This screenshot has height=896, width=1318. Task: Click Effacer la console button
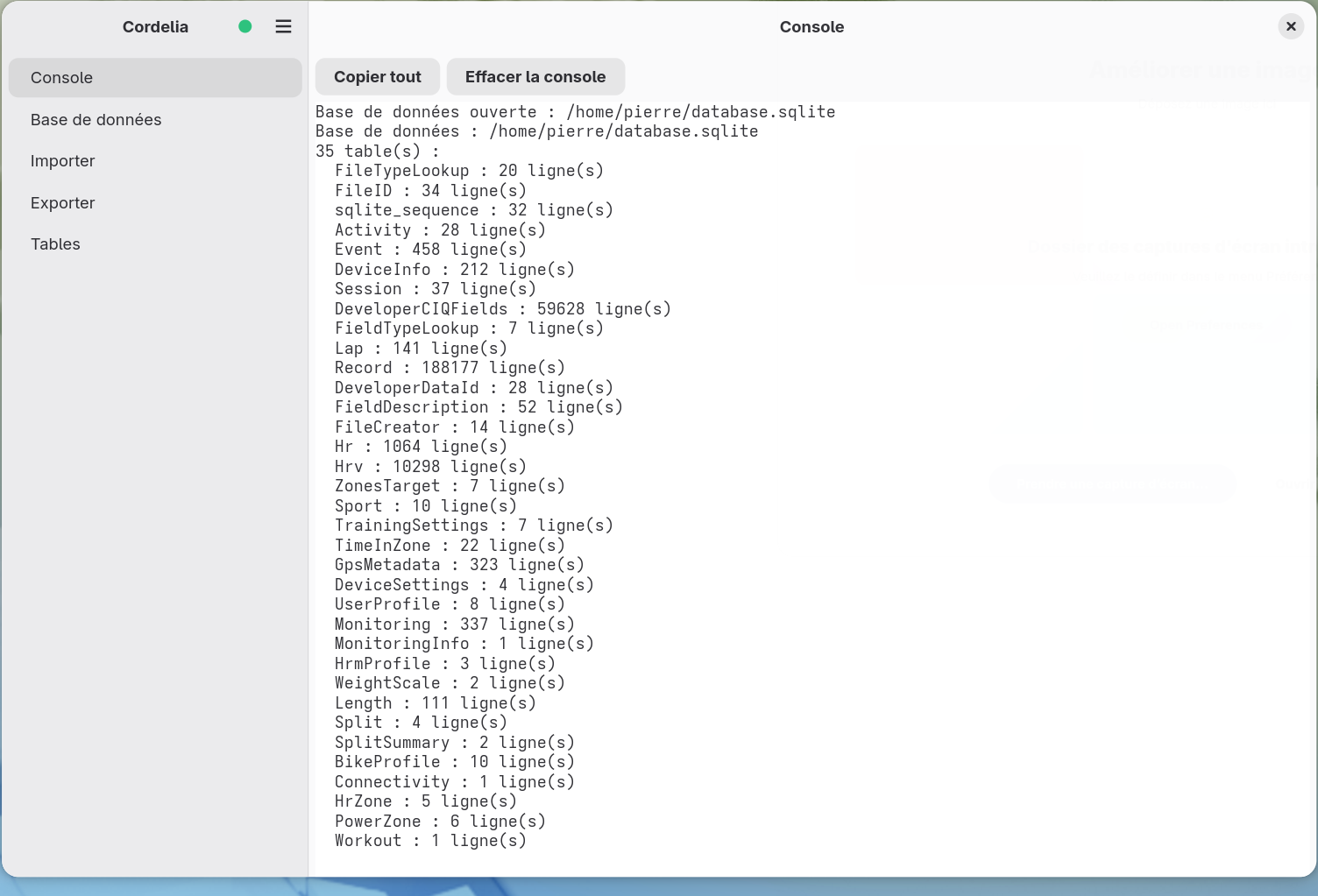[x=535, y=77]
